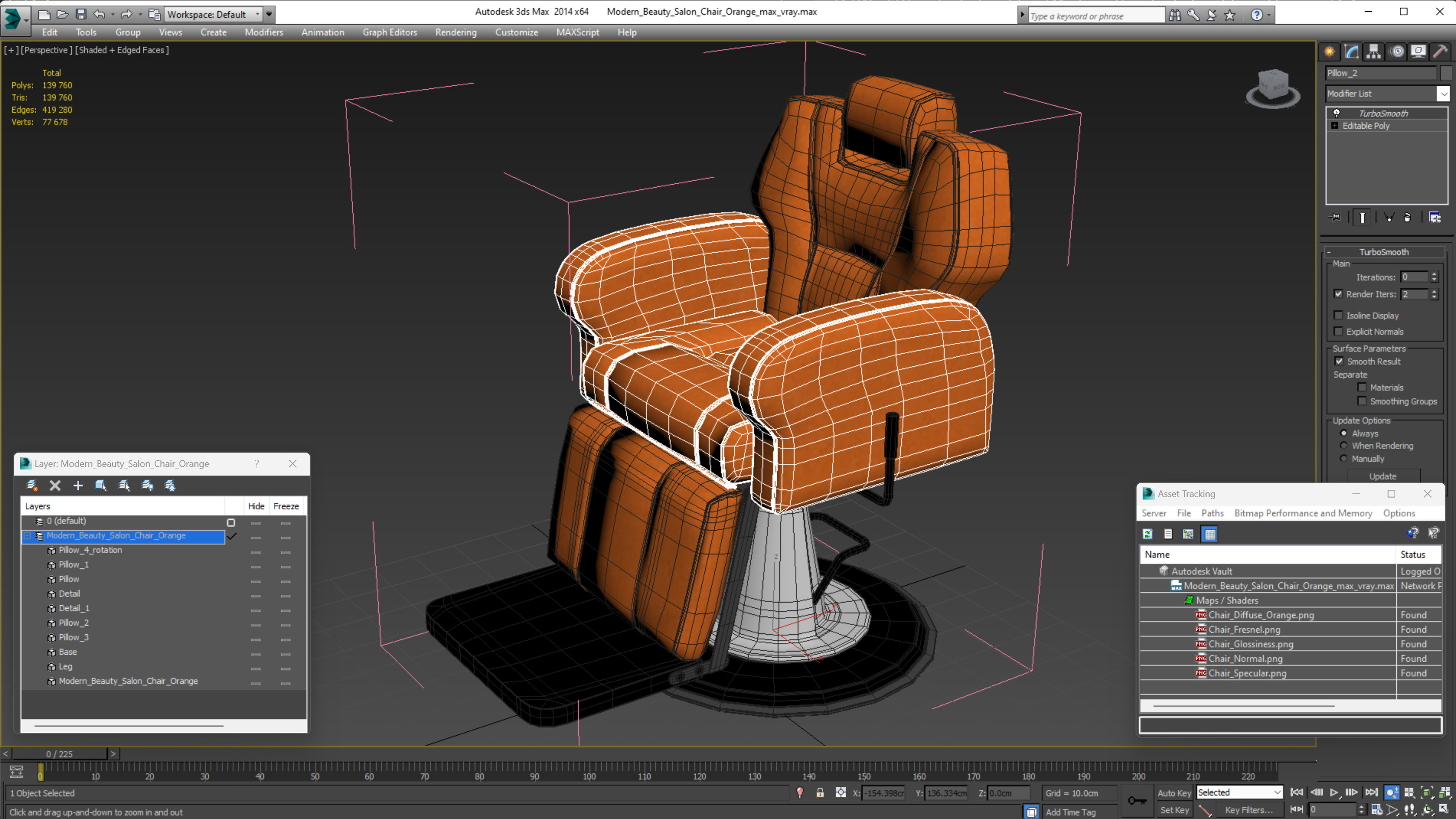
Task: Open the Paths menu in Asset Tracking
Action: click(1212, 513)
